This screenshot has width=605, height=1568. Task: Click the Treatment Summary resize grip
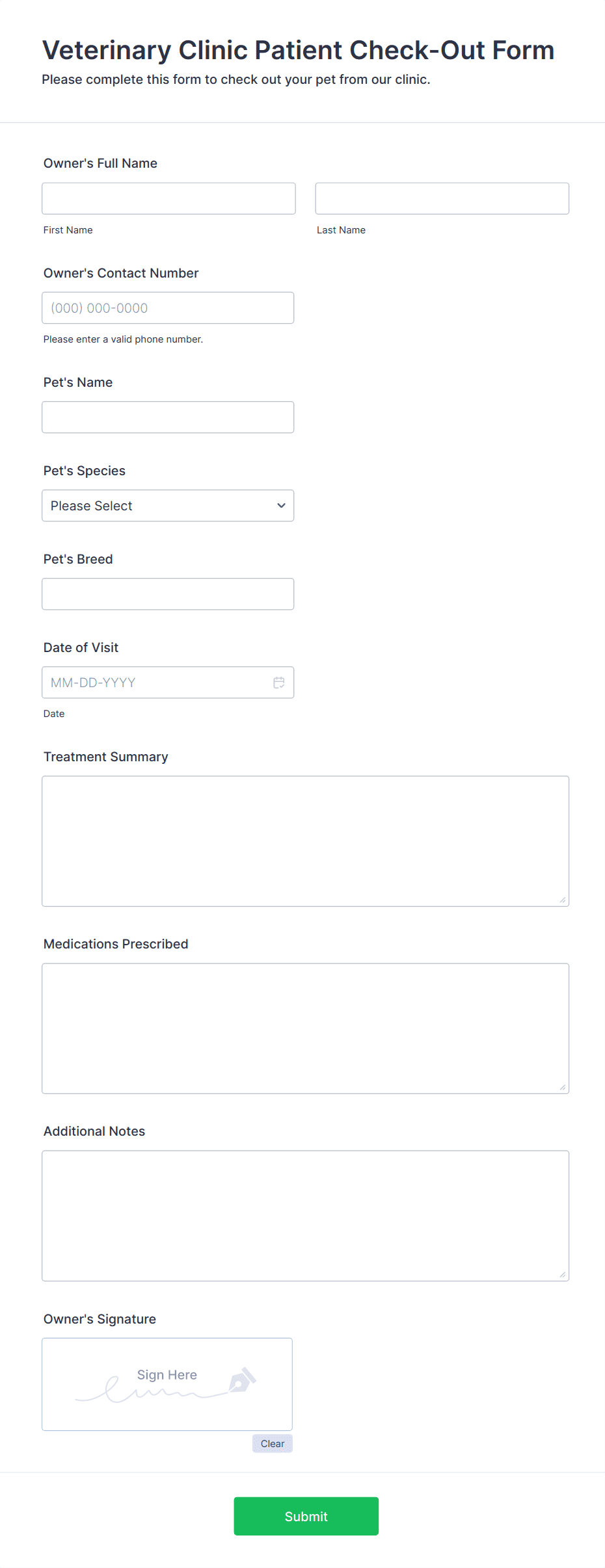pos(562,900)
